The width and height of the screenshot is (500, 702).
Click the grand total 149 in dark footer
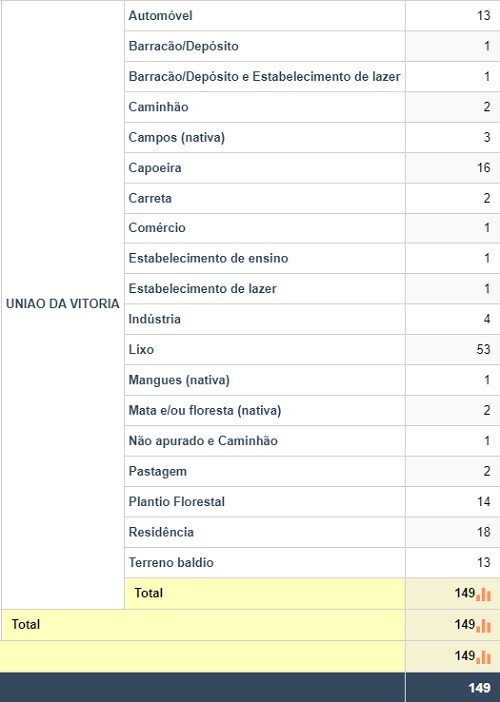click(x=479, y=688)
